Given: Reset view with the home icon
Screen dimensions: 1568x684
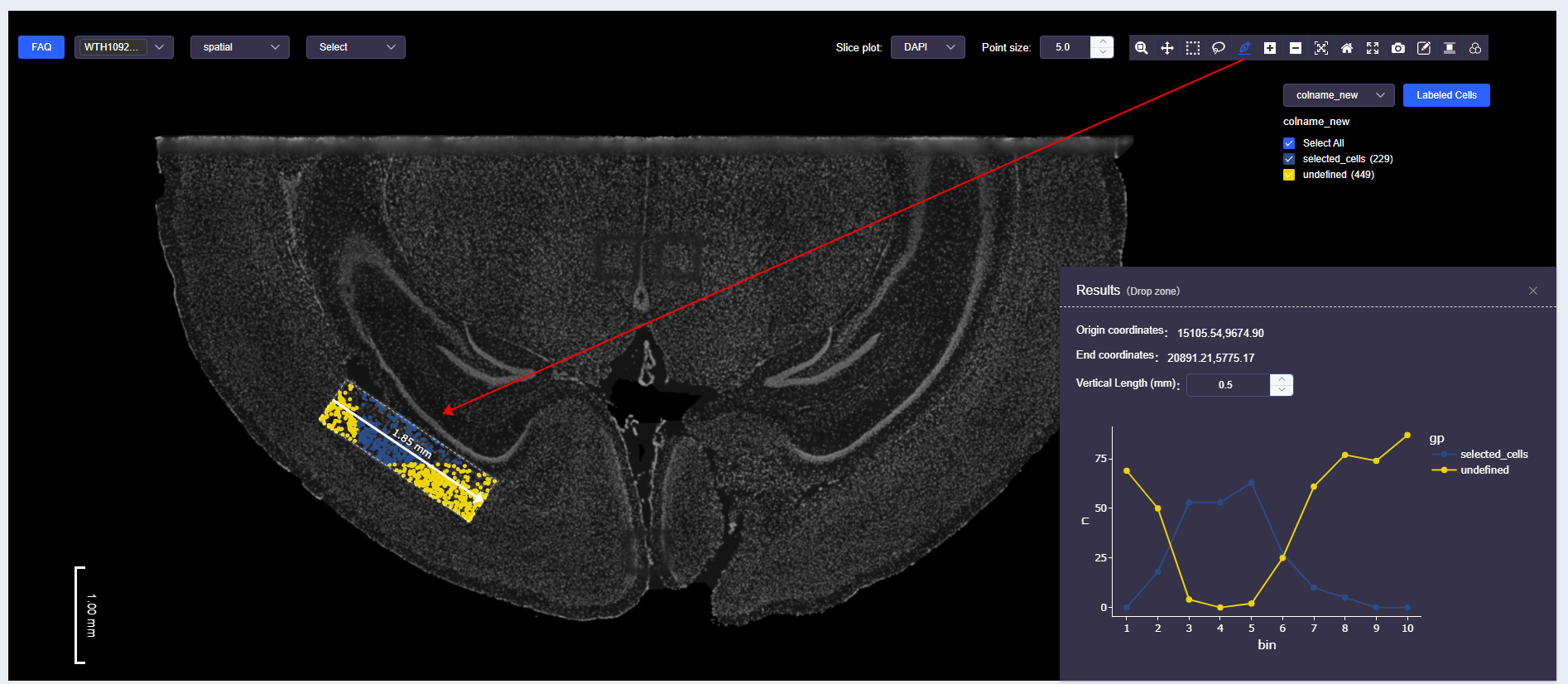Looking at the screenshot, I should coord(1347,48).
